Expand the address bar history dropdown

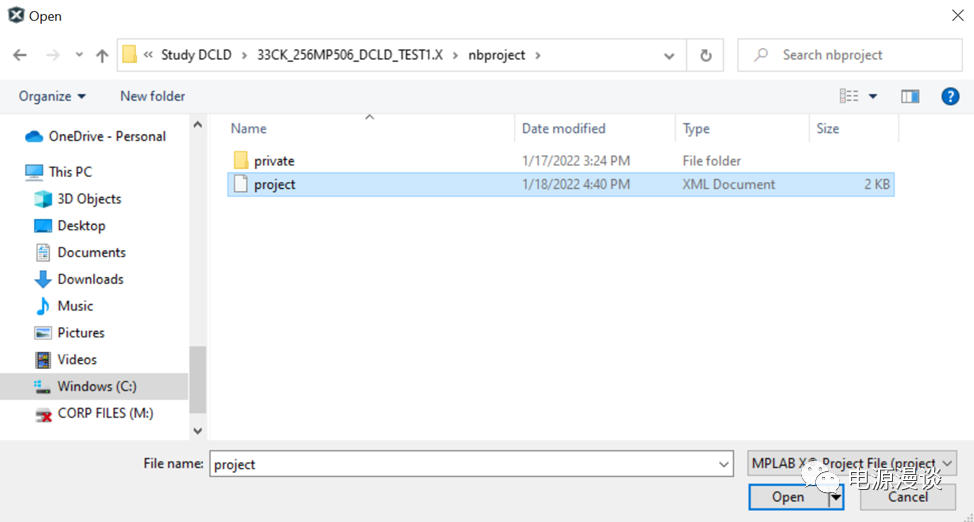pyautogui.click(x=669, y=56)
